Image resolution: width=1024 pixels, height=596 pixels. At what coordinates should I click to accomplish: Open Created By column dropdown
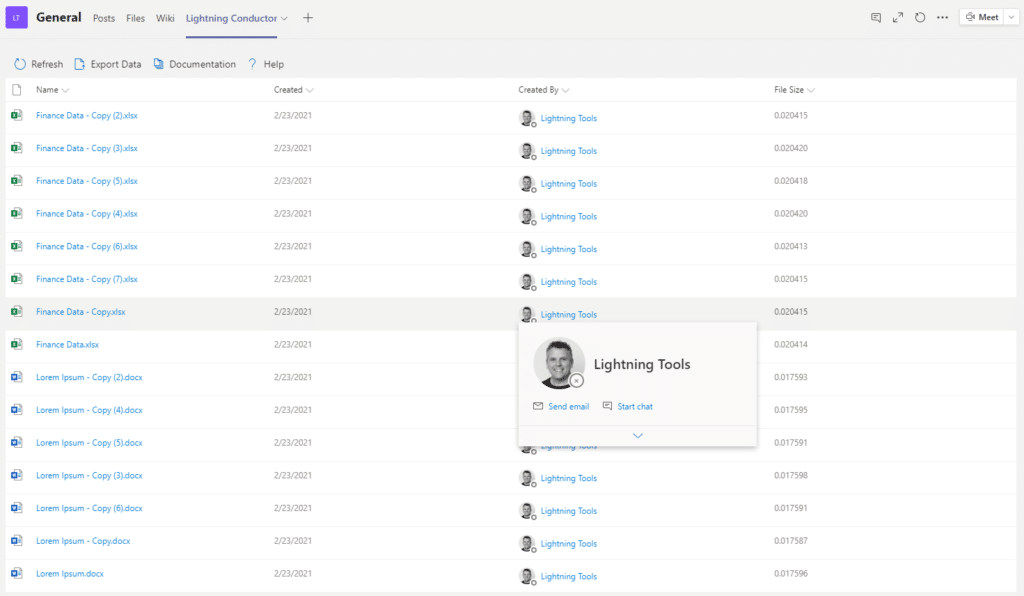click(566, 90)
